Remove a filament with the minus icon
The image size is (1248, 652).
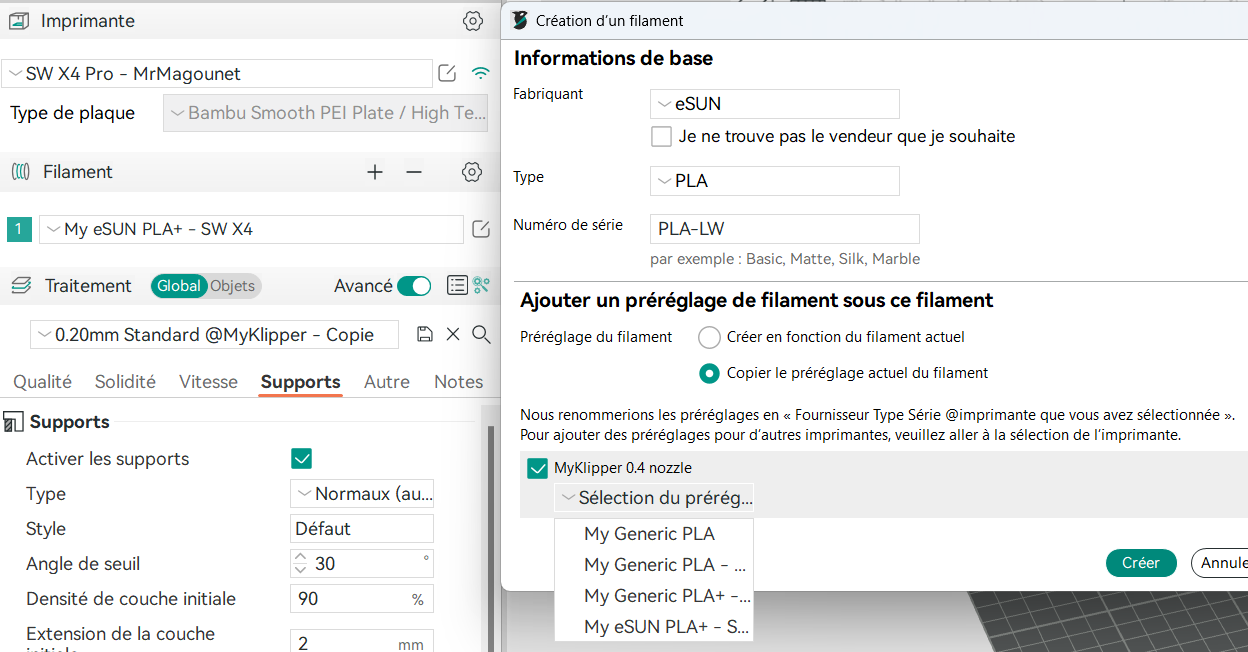click(x=414, y=172)
